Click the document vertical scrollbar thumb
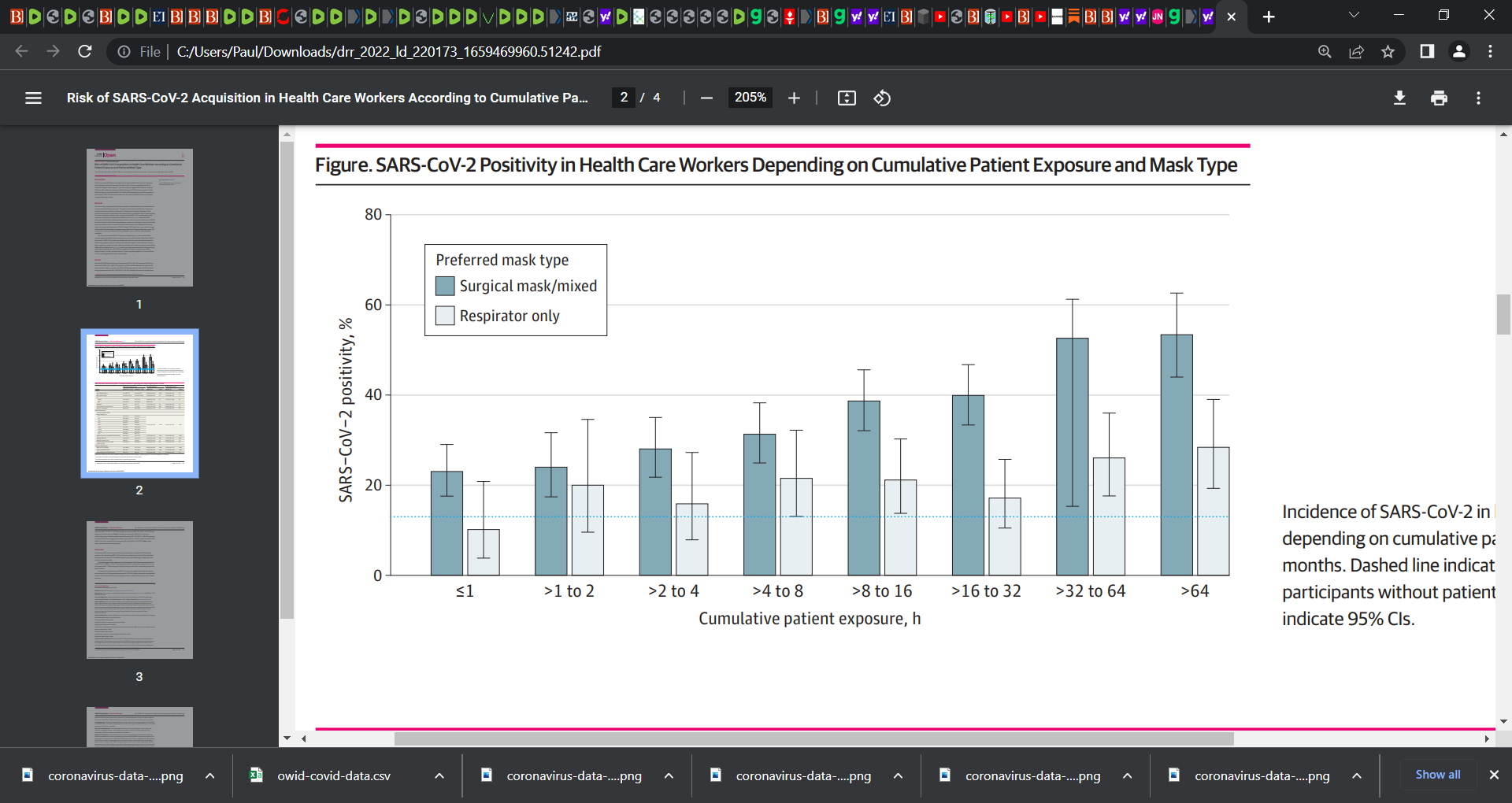Viewport: 1512px width, 803px height. [1503, 314]
